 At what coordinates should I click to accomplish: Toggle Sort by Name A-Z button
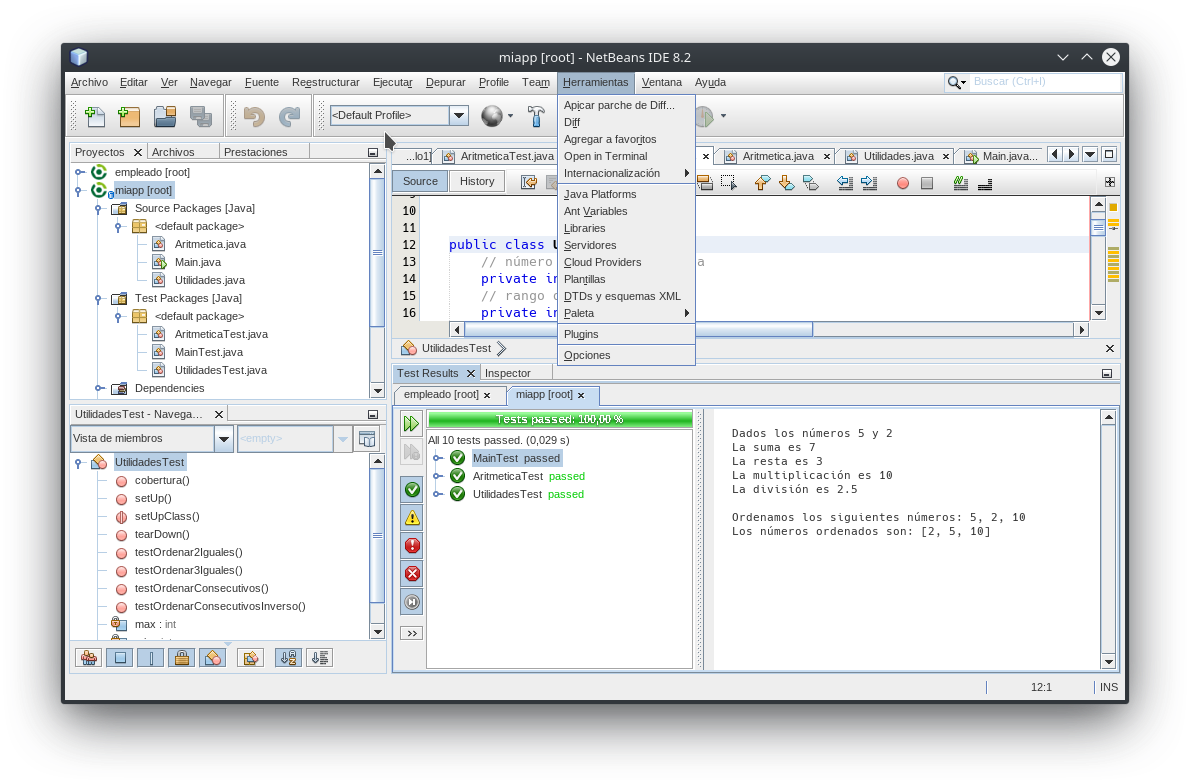288,658
